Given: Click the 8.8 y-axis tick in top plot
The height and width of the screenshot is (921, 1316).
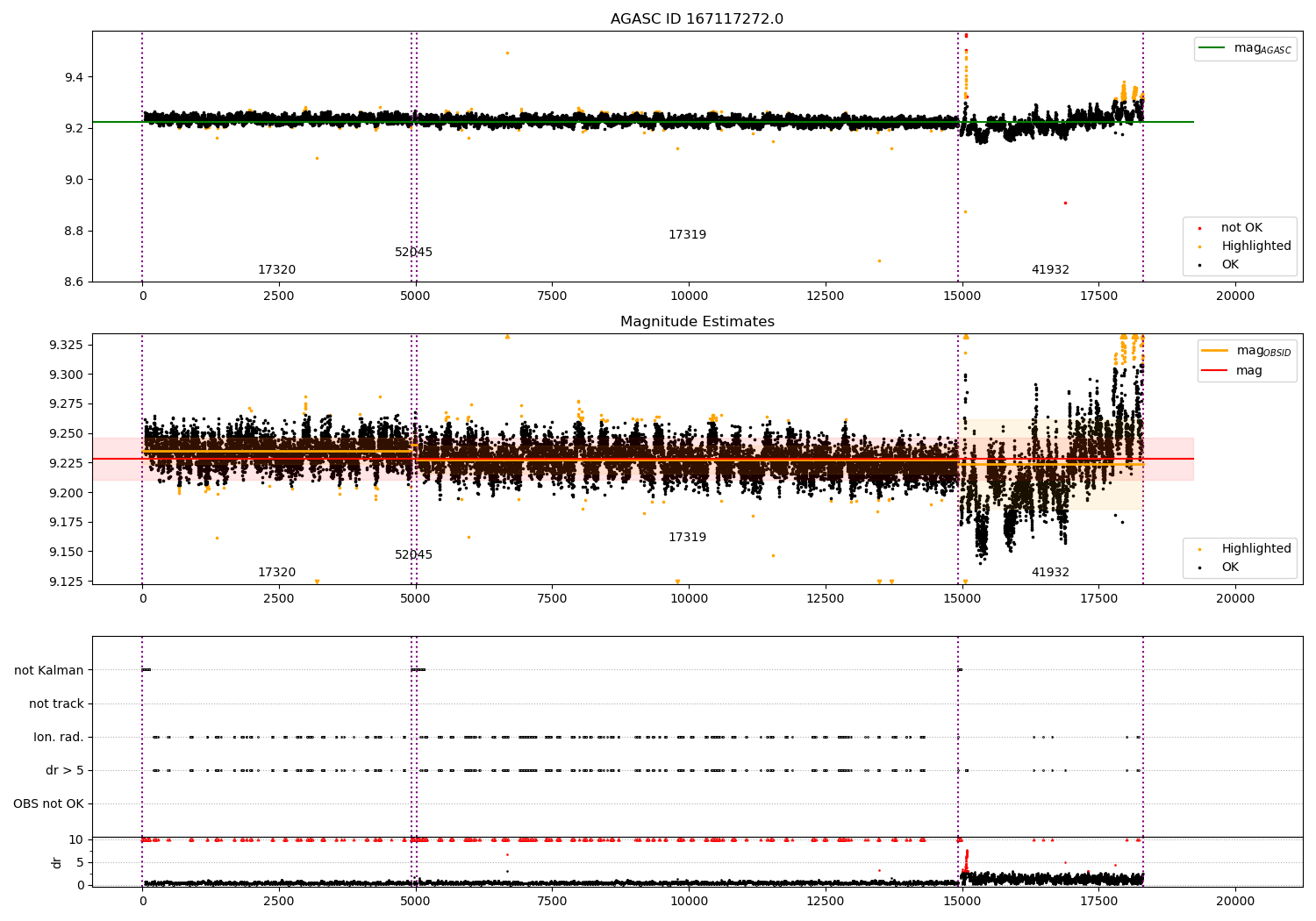Looking at the screenshot, I should click(74, 232).
